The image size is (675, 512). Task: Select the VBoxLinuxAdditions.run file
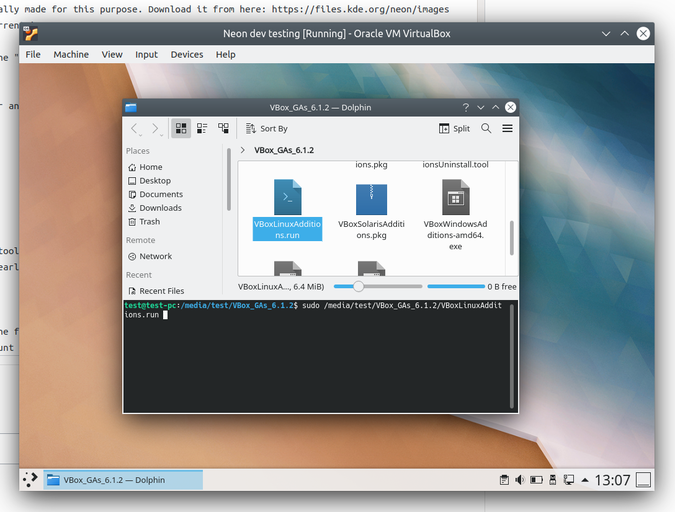coord(287,210)
